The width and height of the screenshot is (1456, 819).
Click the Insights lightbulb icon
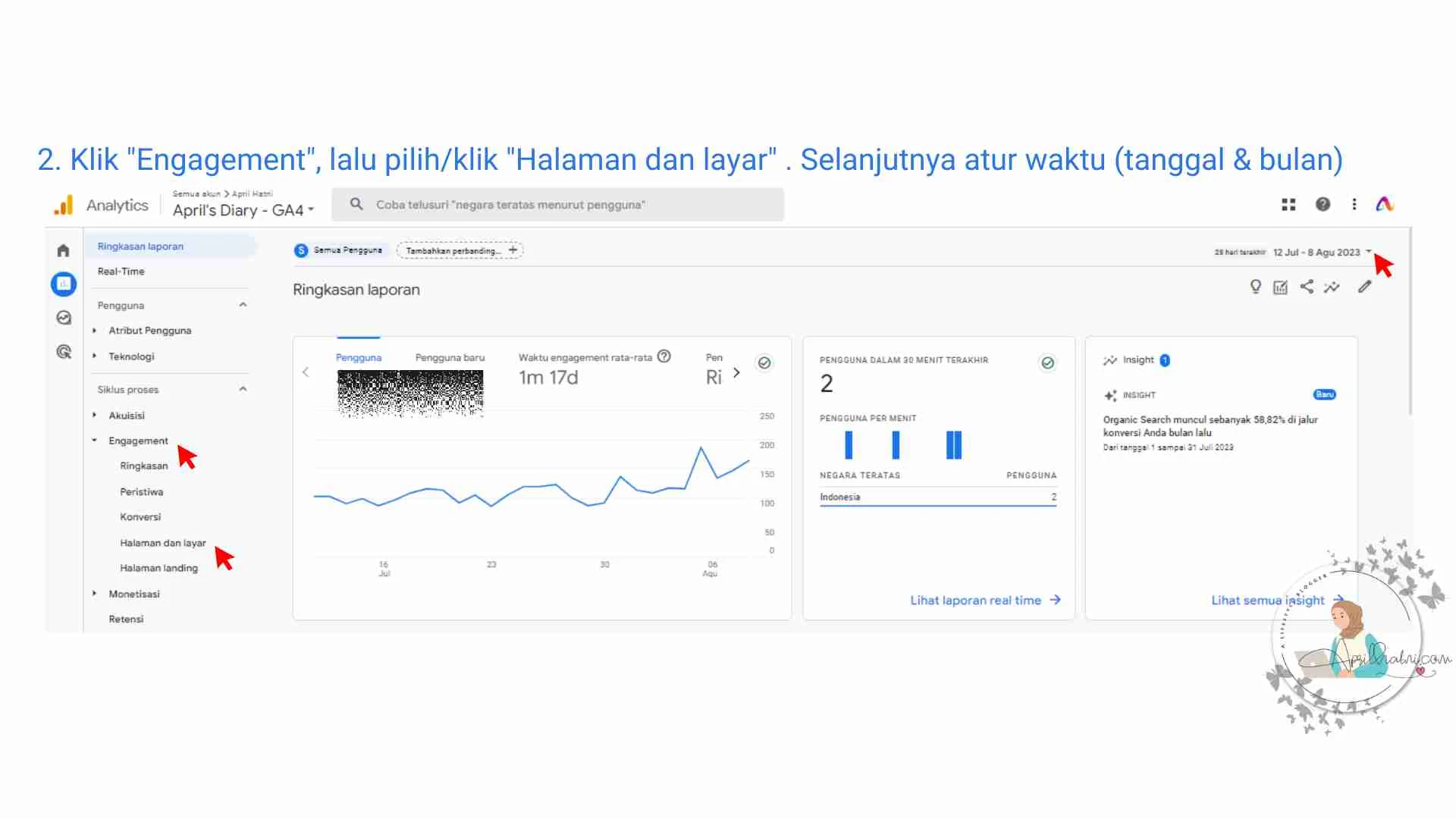tap(1255, 287)
